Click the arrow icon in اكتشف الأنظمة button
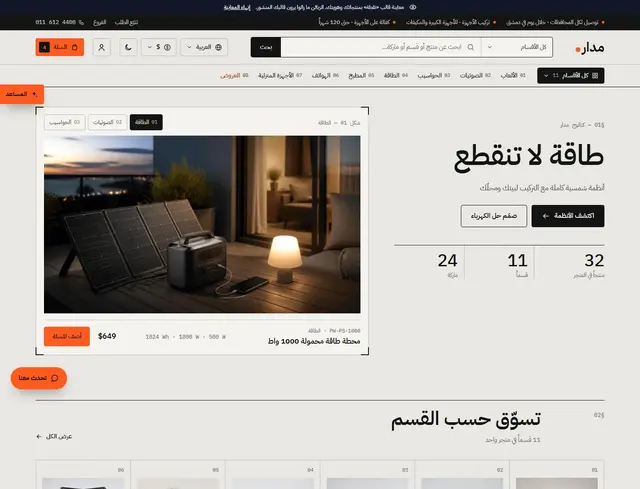Viewport: 640px width, 489px height. 546,216
